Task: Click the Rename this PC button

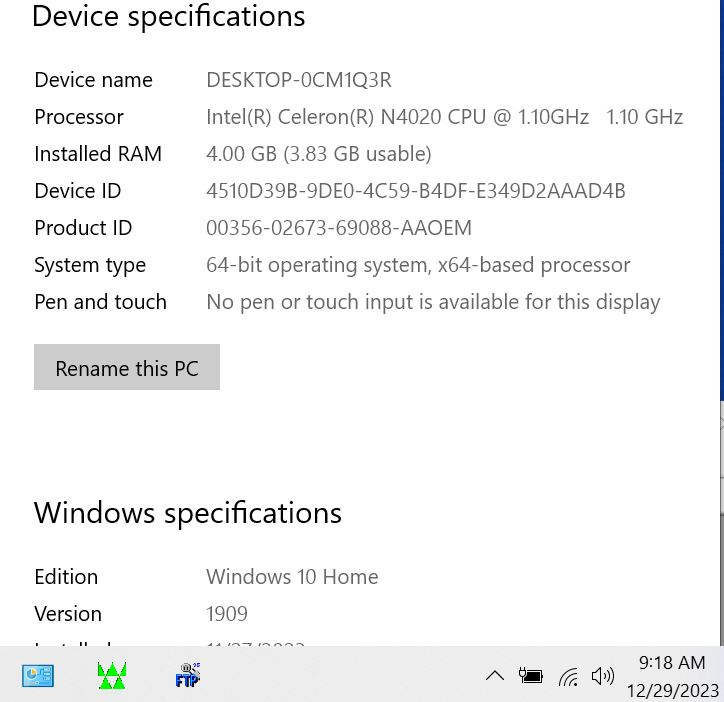Action: (x=127, y=367)
